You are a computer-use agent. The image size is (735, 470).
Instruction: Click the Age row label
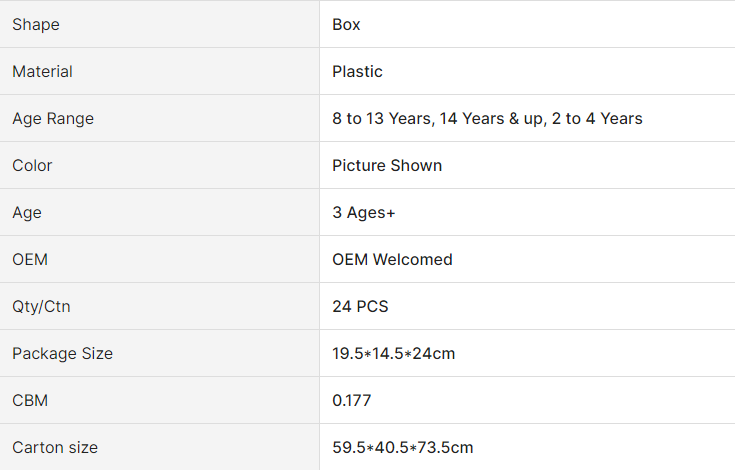coord(27,213)
